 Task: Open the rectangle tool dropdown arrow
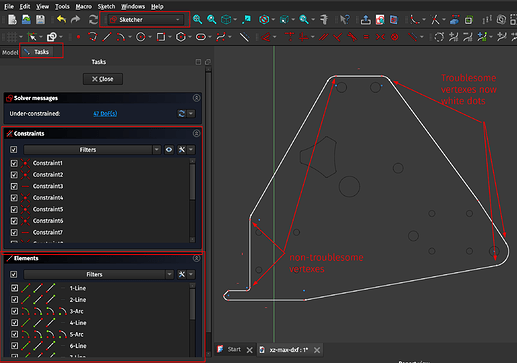pyautogui.click(x=169, y=37)
